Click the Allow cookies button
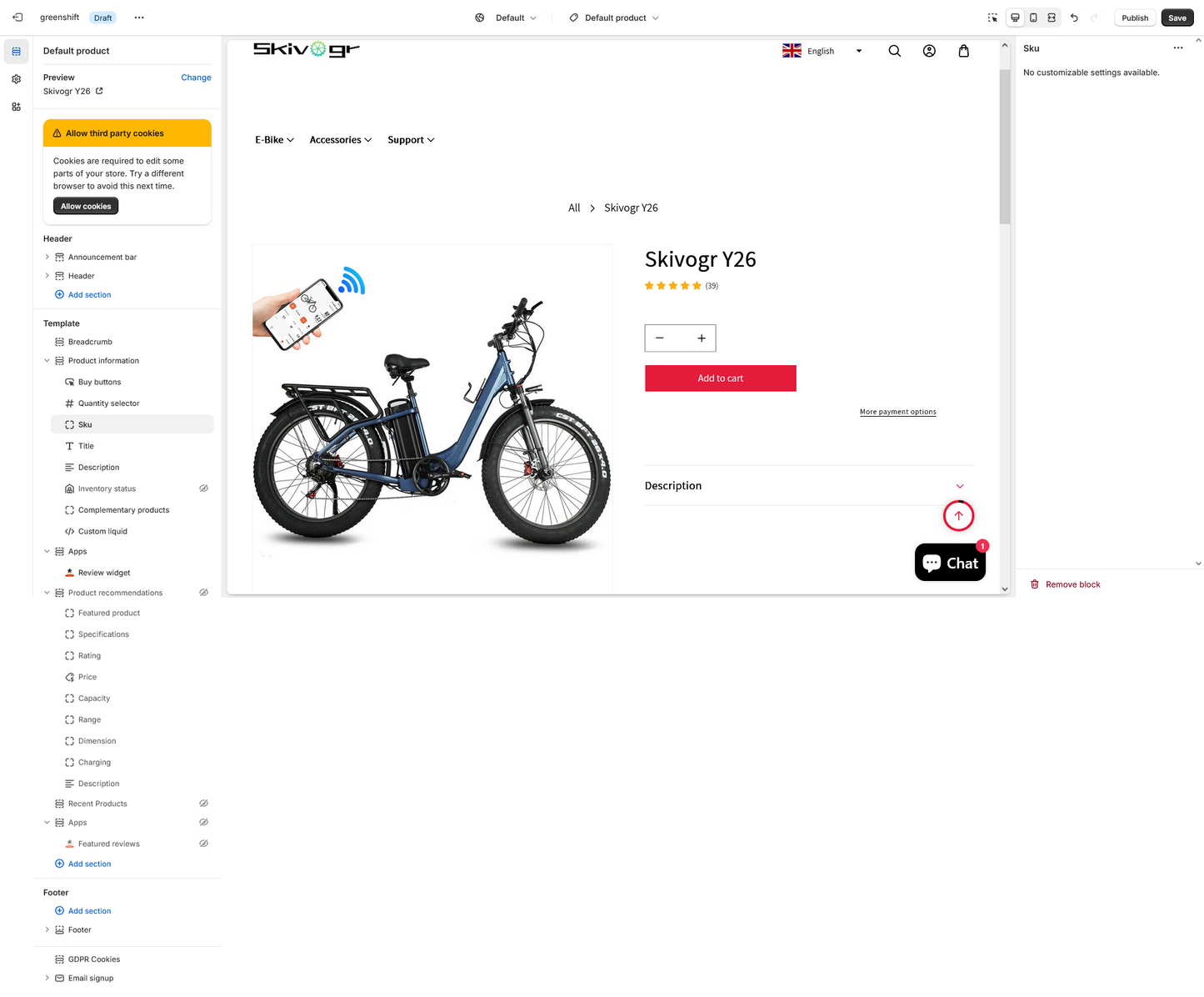This screenshot has width=1204, height=997. [x=86, y=206]
